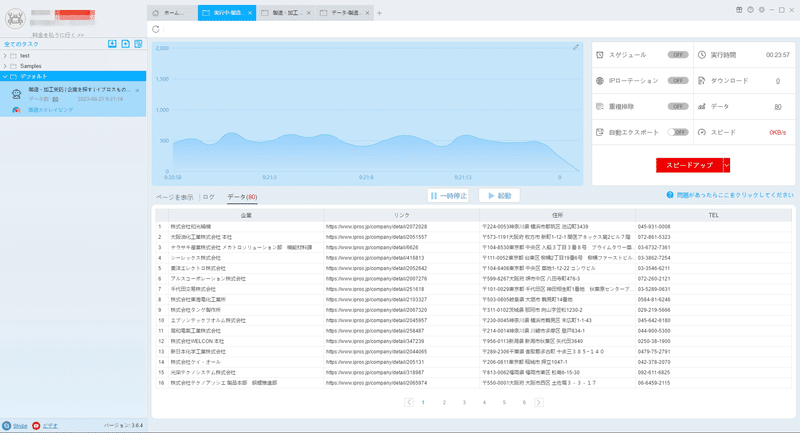This screenshot has height=433, width=800.
Task: Expand the Samples folder
Action: click(5, 66)
